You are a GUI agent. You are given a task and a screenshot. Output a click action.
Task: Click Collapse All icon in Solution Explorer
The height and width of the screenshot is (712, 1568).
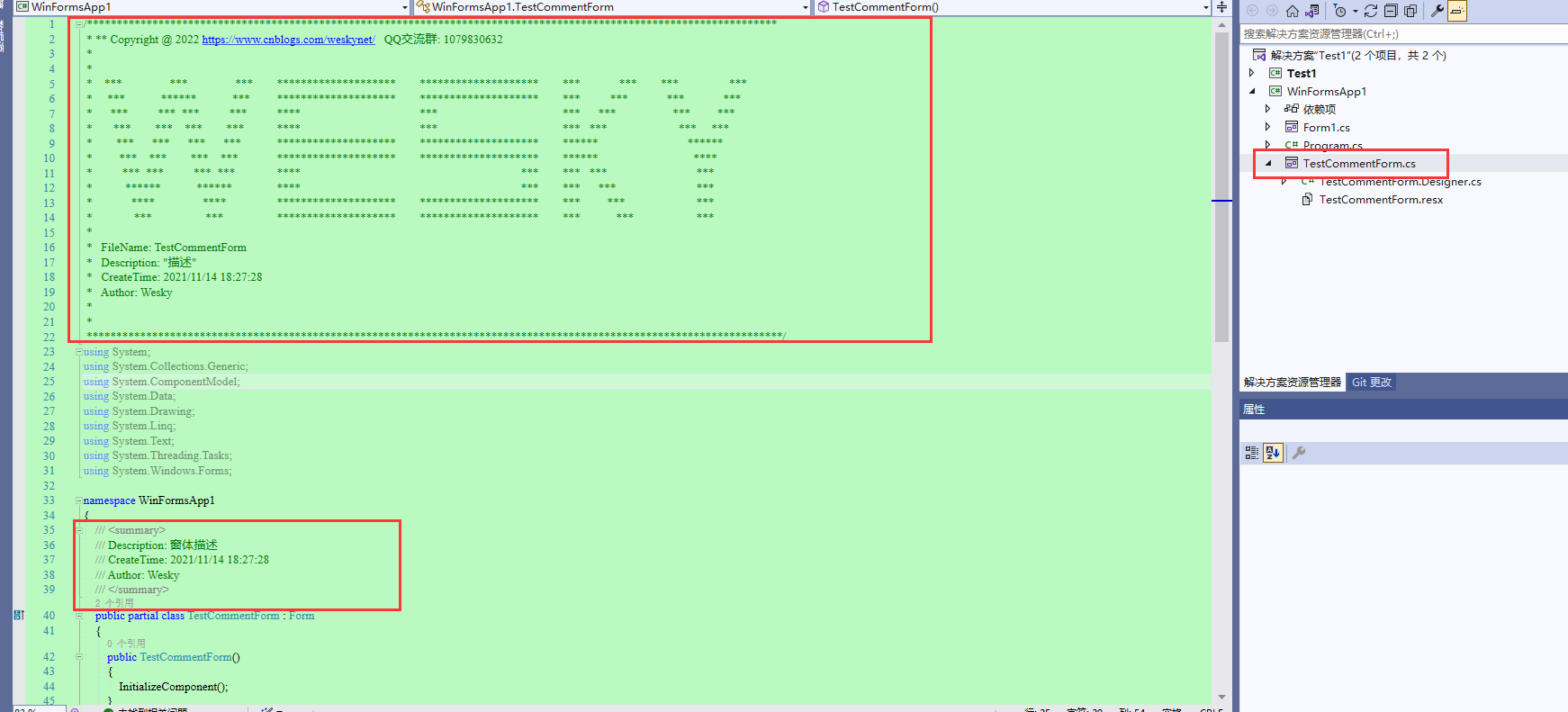1391,11
